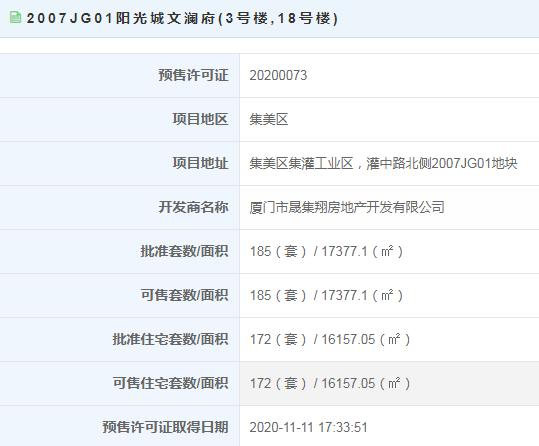
Task: Select the permit number 20200073
Action: (x=278, y=75)
